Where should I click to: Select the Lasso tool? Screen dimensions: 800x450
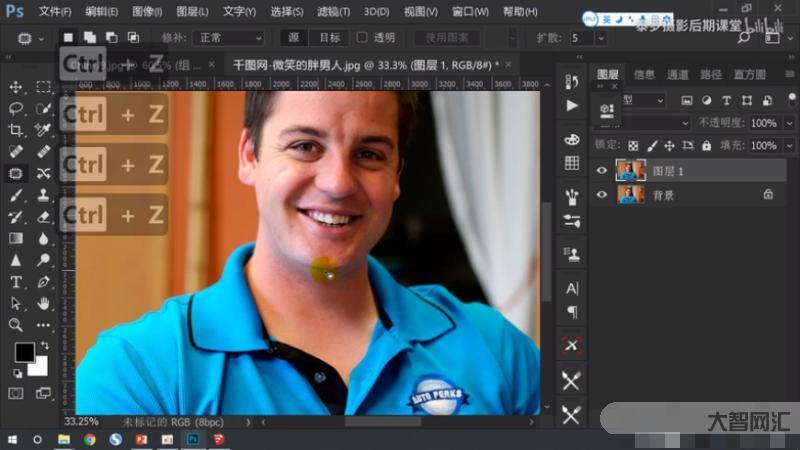(x=17, y=108)
